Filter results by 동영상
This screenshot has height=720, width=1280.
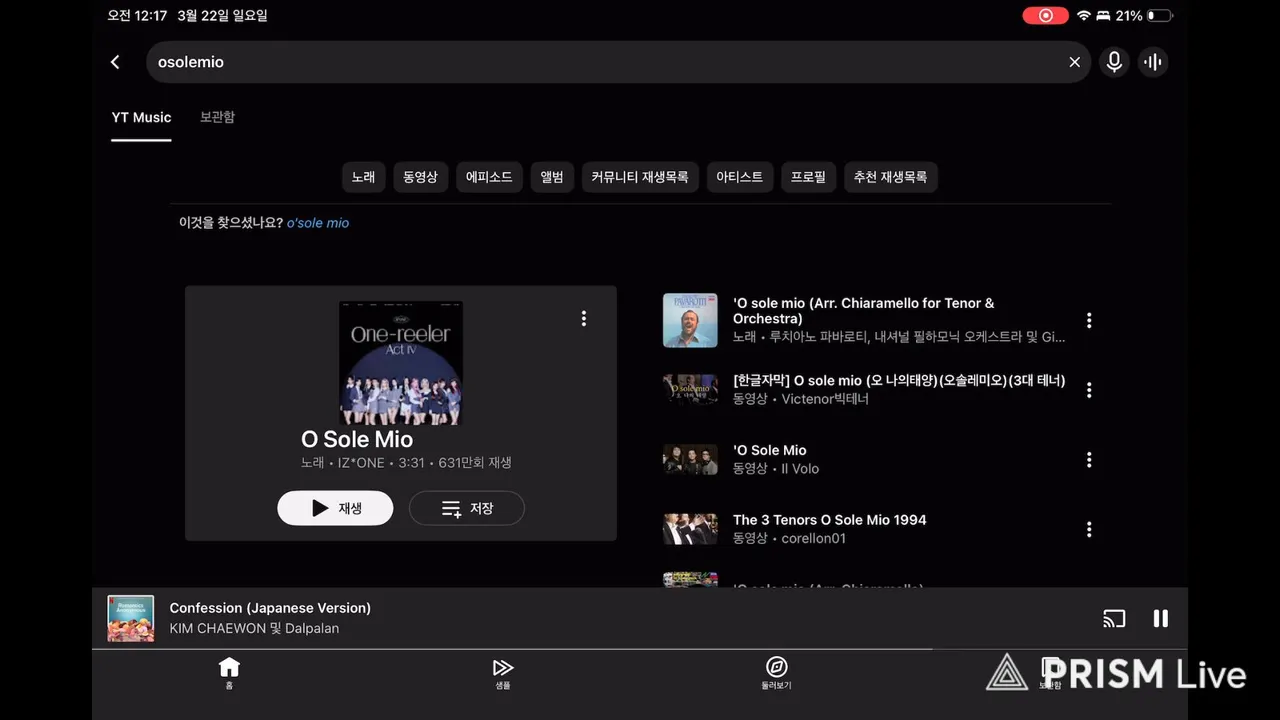pos(420,177)
